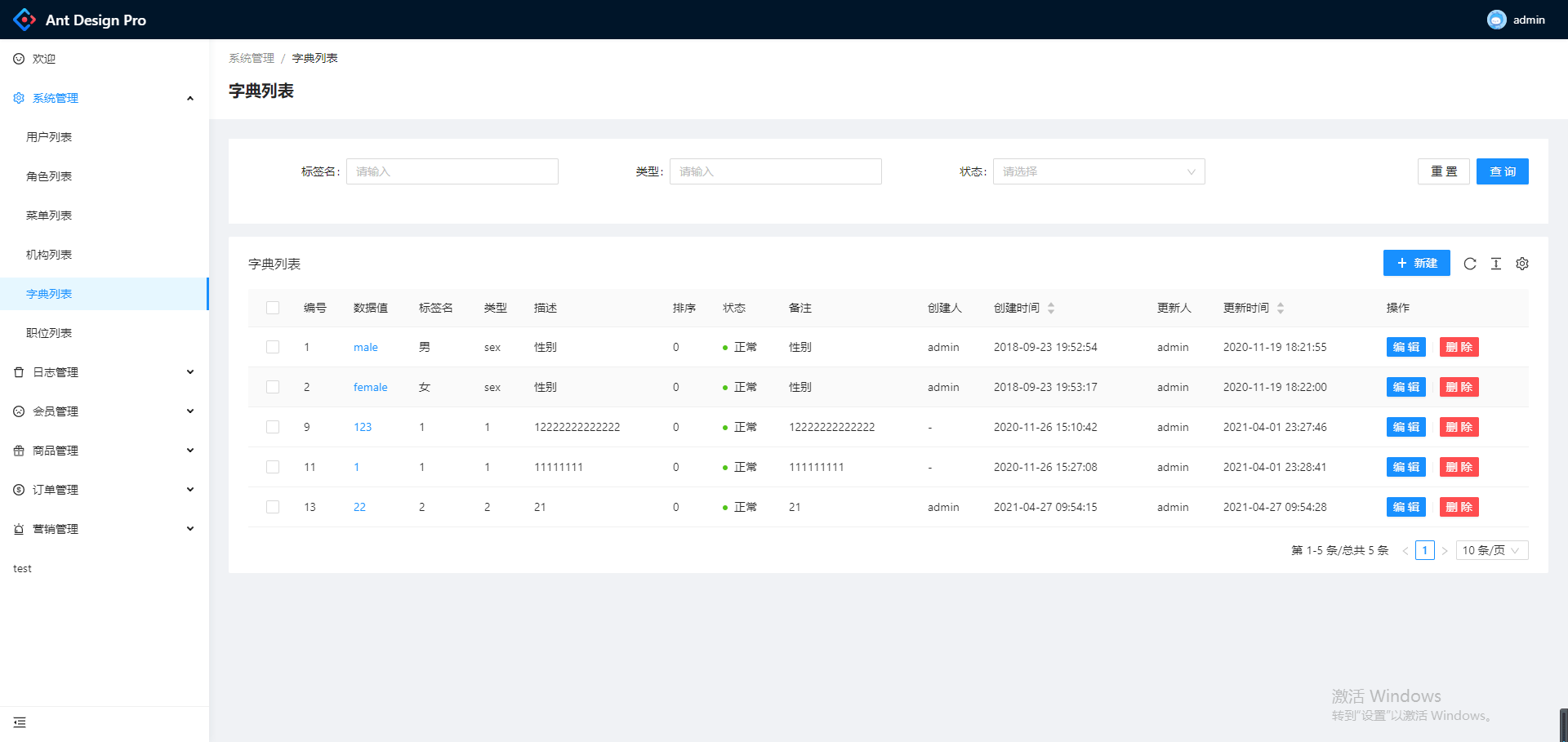Image resolution: width=1568 pixels, height=742 pixels.
Task: Click the smiley icon beside 欢迎
Action: coord(19,59)
